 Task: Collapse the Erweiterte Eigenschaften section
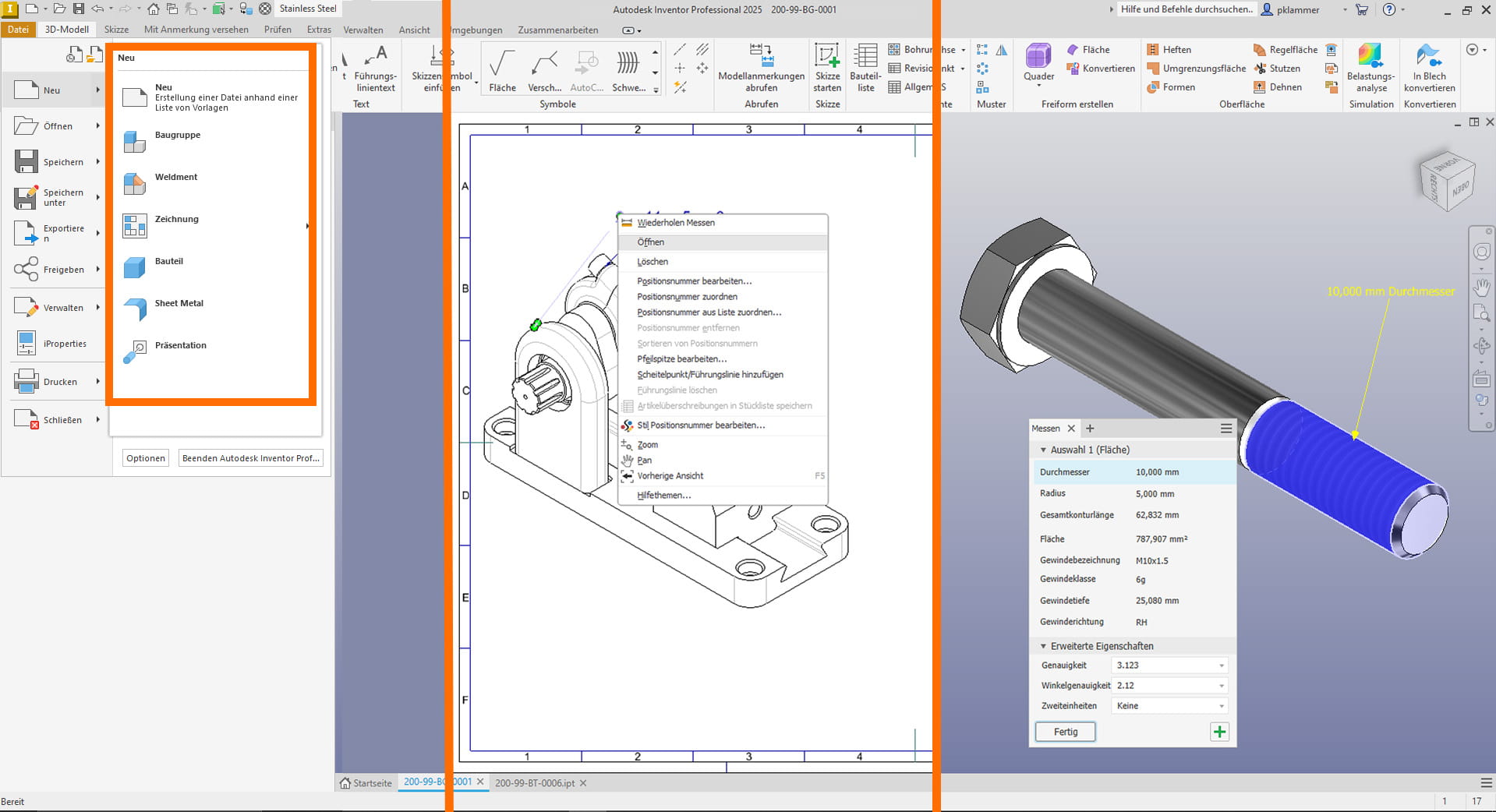(x=1044, y=646)
